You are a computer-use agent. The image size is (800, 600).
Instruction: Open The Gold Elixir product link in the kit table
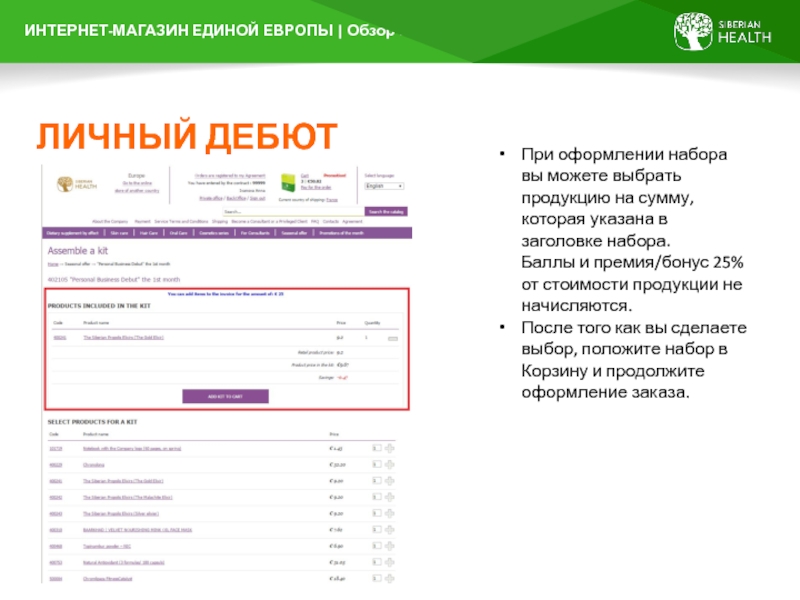pyautogui.click(x=123, y=338)
